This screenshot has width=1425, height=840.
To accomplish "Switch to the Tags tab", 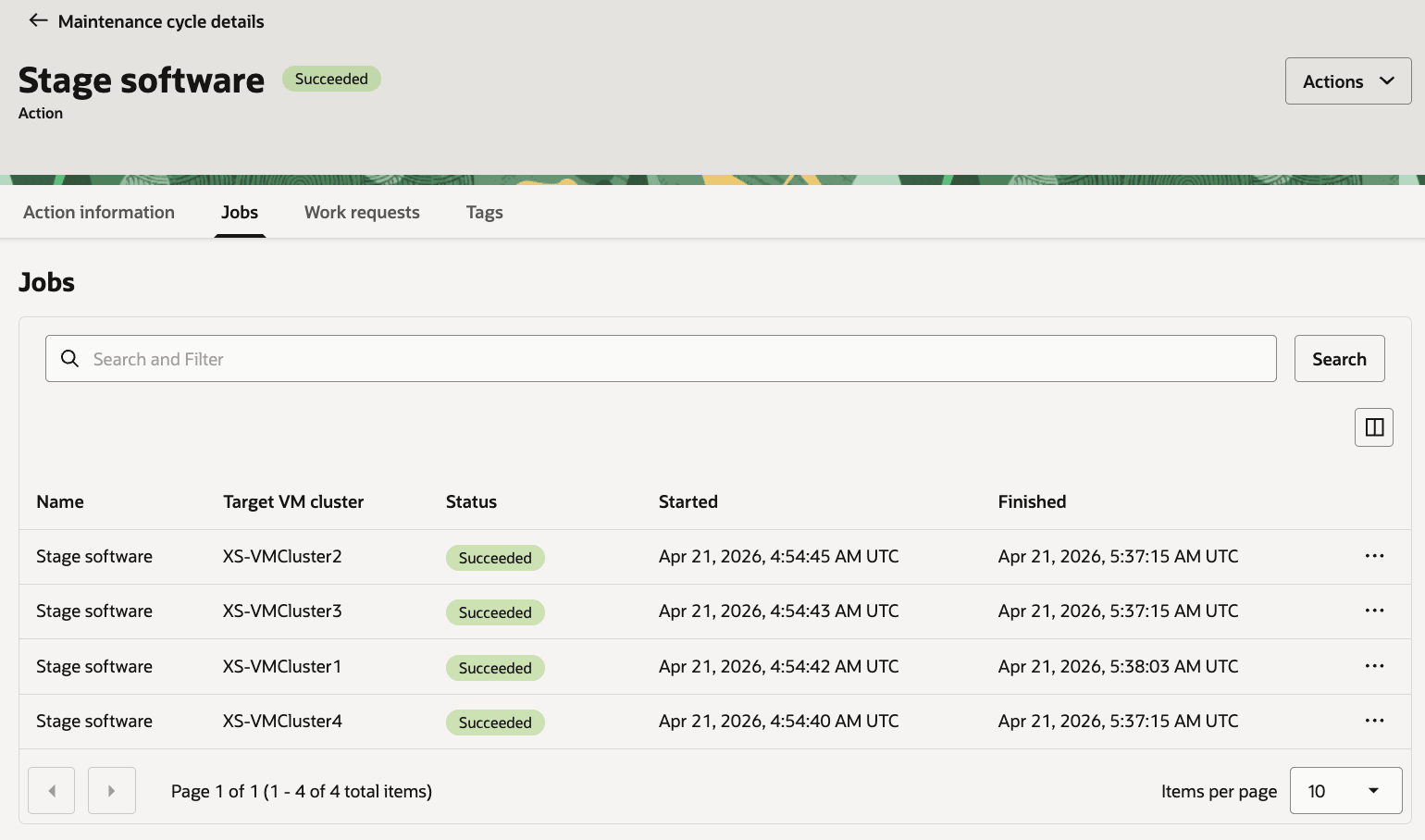I will [484, 212].
